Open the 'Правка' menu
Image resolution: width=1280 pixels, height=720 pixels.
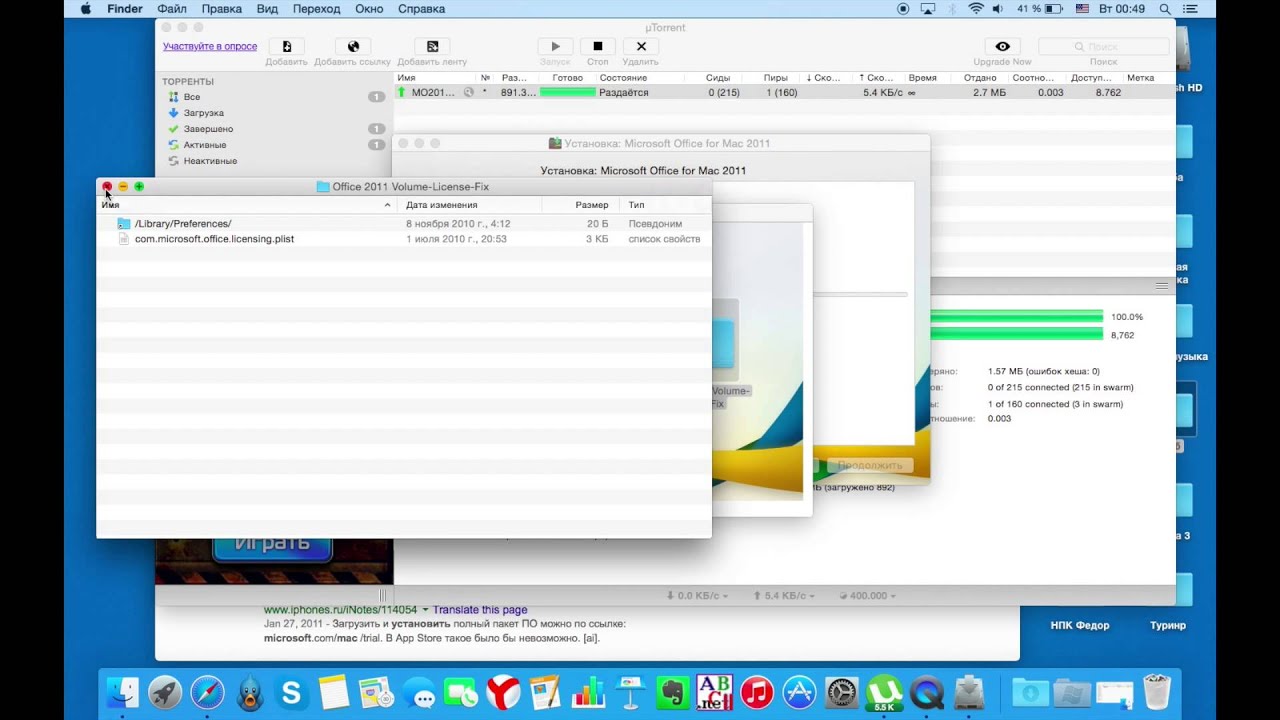tap(221, 9)
